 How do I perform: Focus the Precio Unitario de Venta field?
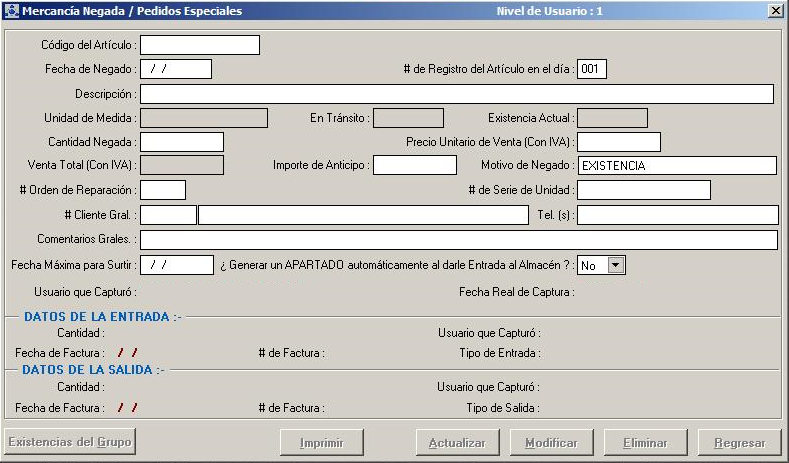pos(618,142)
